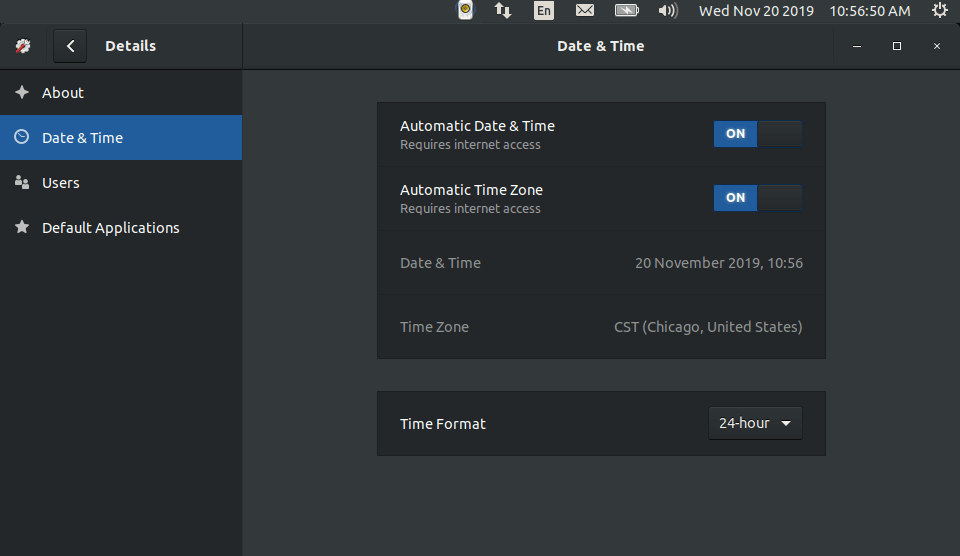Screen dimensions: 960x556
Task: Click the mail envelope indicator
Action: [x=585, y=11]
